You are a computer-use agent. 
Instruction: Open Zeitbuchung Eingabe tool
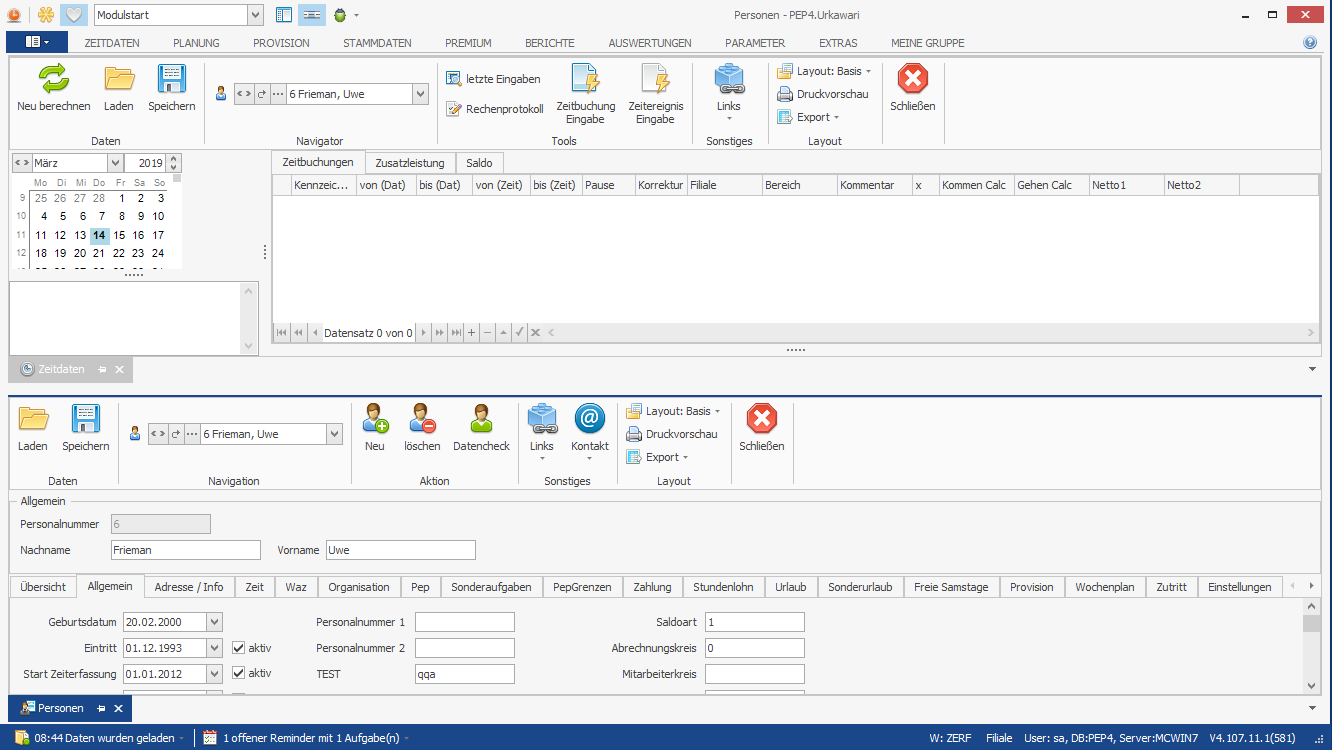585,80
